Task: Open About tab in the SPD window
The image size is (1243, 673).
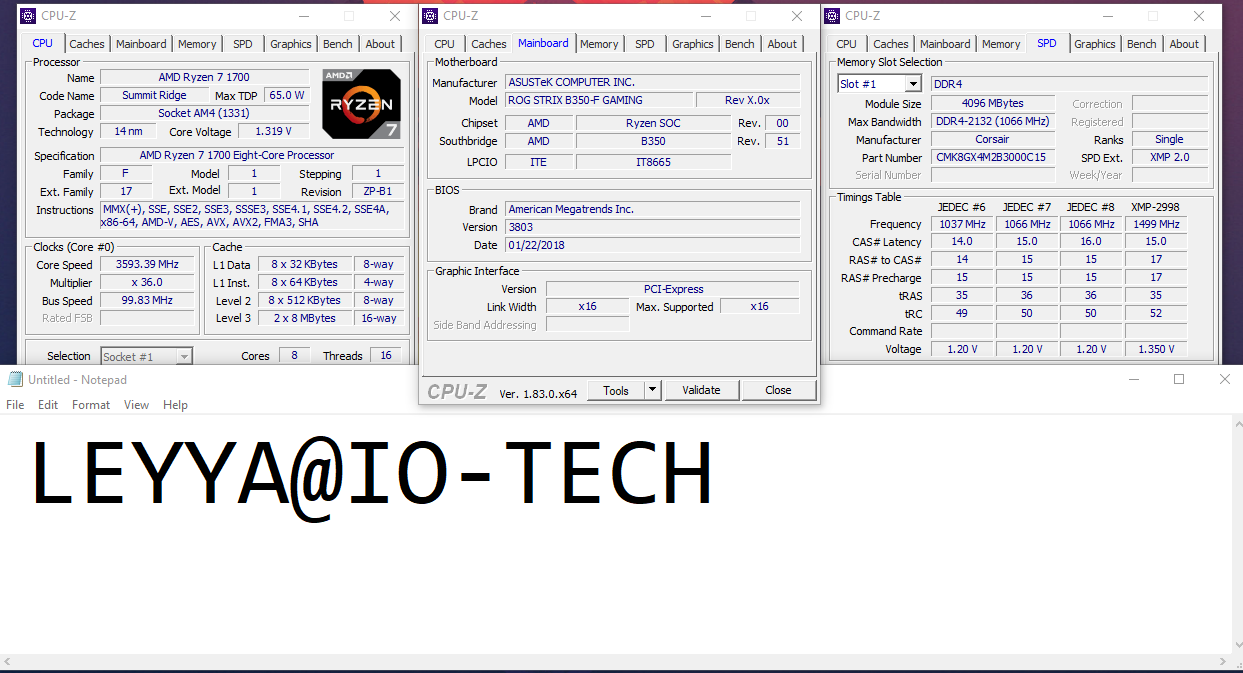Action: [x=1184, y=44]
